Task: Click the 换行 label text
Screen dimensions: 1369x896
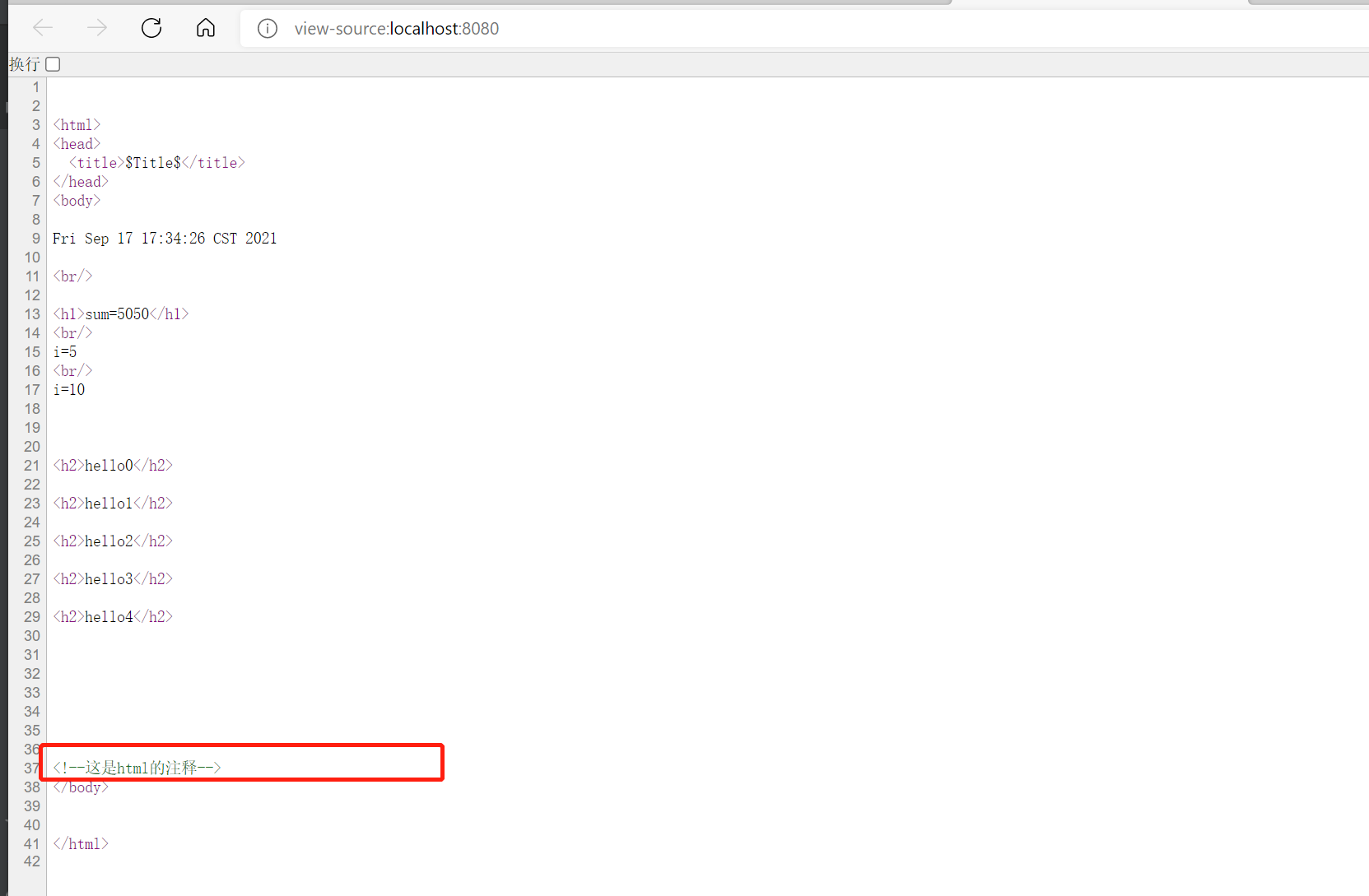Action: [25, 64]
